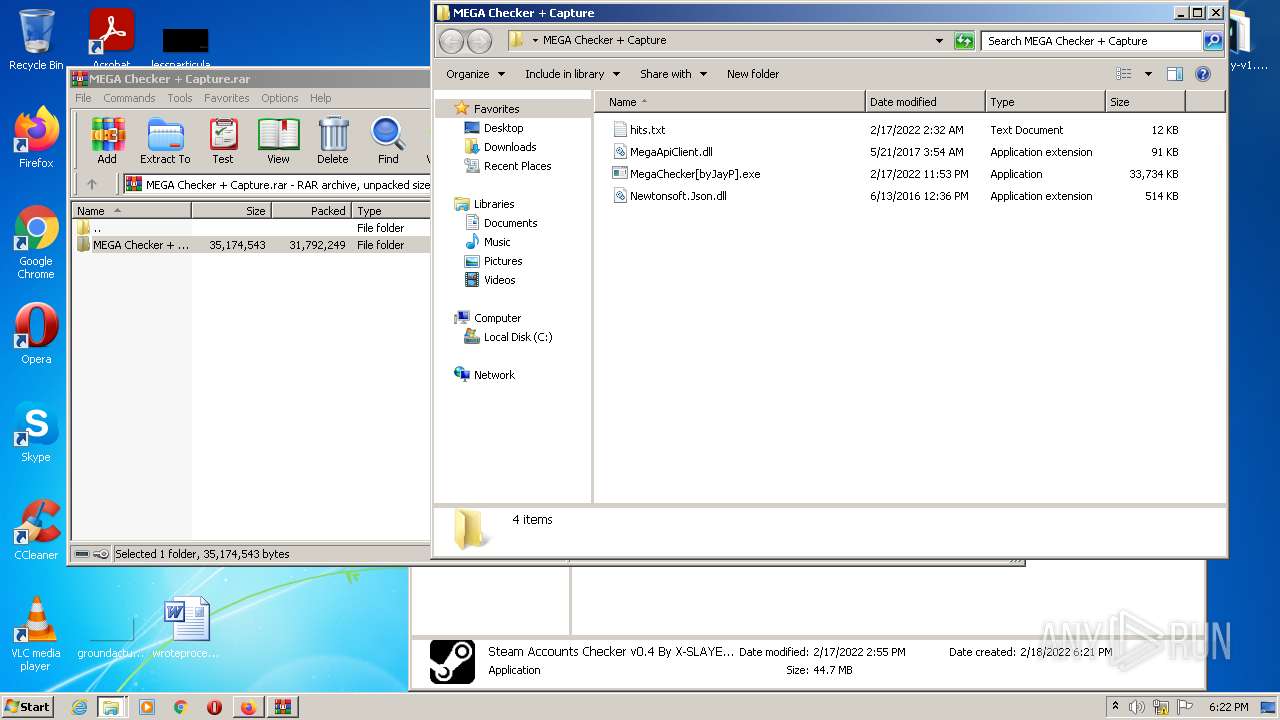Click the Add icon in WinRAR toolbar
Viewport: 1280px width, 720px height.
(107, 141)
